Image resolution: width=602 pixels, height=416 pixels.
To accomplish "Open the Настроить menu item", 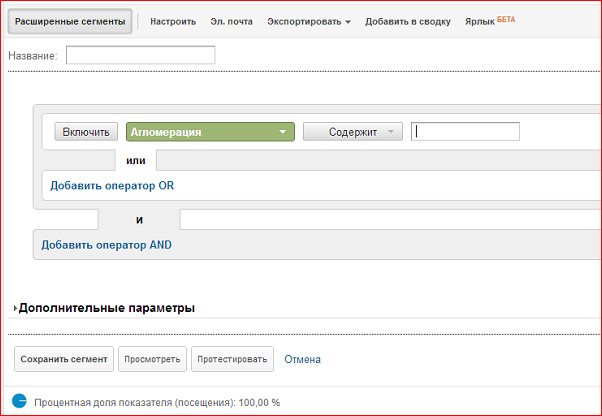I will (173, 21).
